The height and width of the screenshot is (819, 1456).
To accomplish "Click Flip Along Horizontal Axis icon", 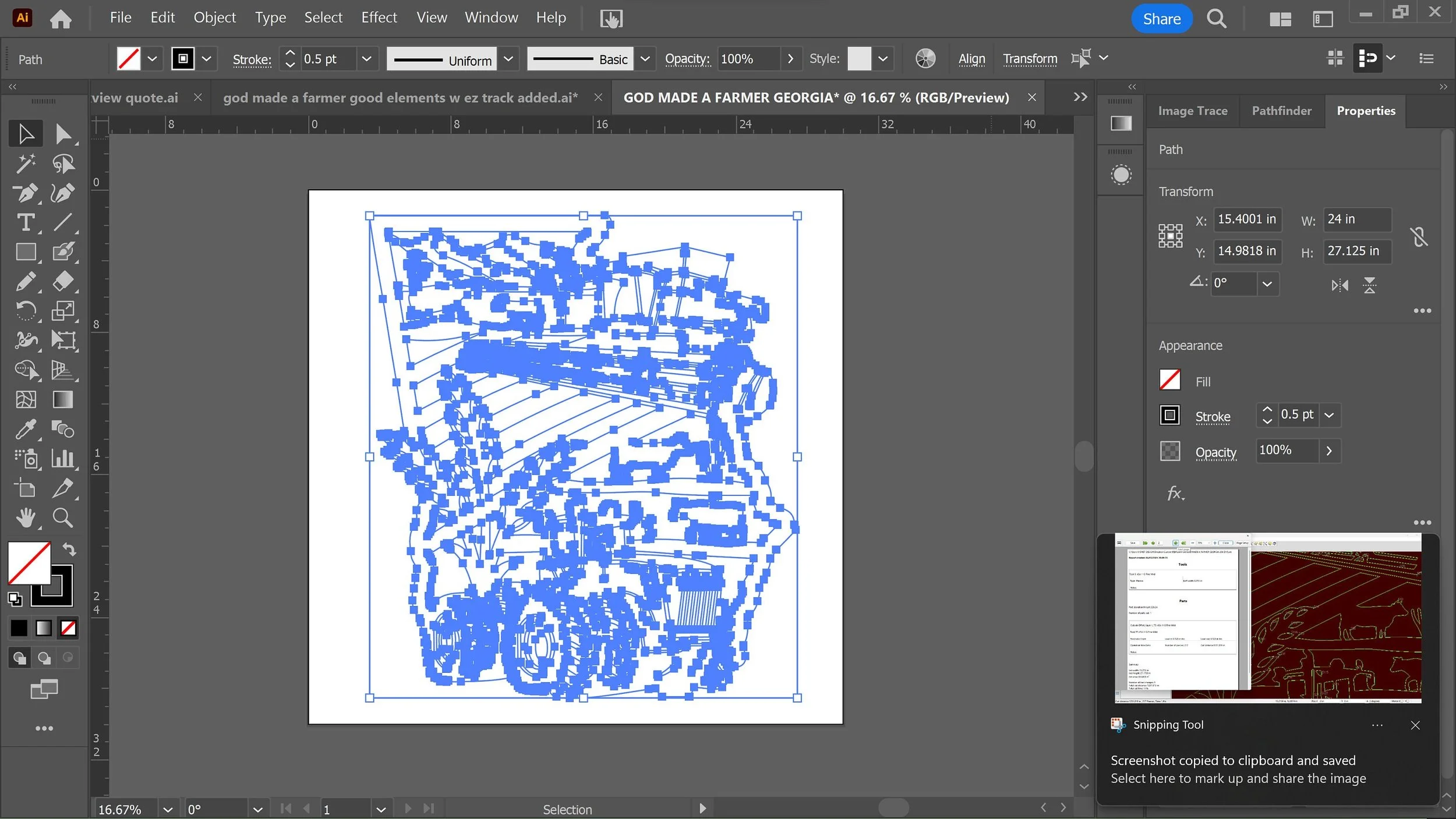I will point(1340,285).
